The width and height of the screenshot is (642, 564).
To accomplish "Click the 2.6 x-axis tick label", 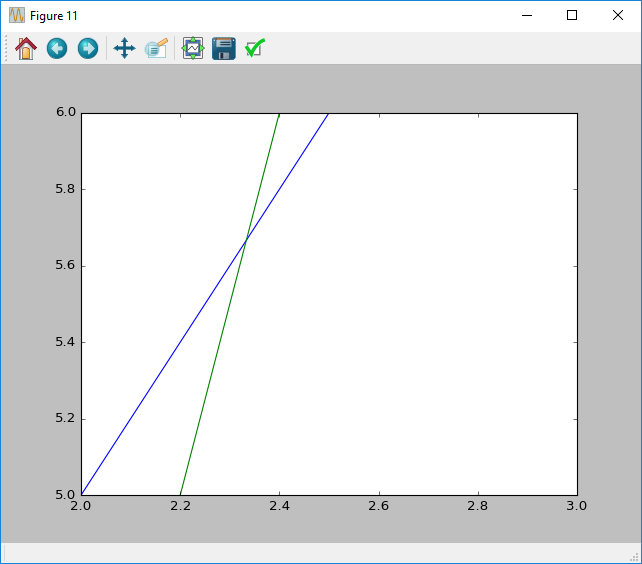I will click(378, 506).
